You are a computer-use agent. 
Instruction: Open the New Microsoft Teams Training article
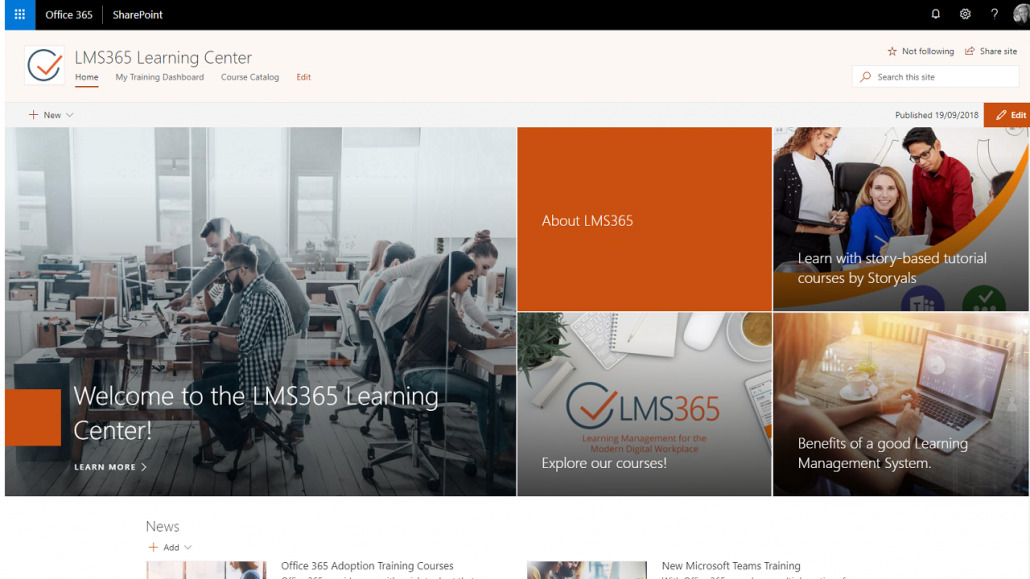click(731, 565)
